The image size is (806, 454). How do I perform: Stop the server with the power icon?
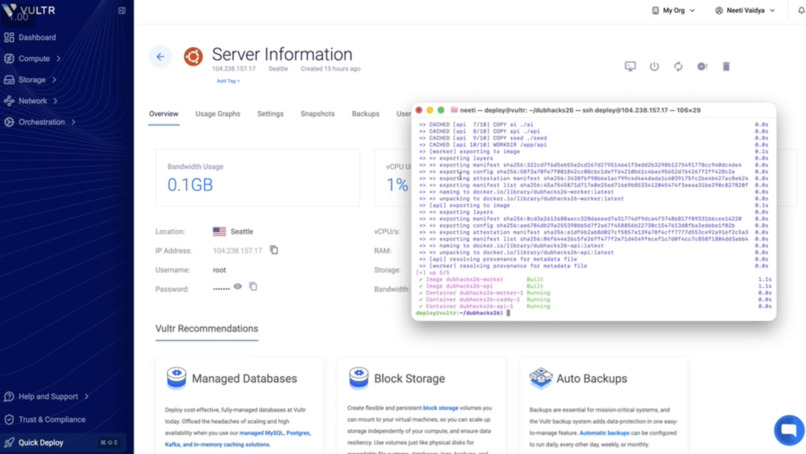coord(654,66)
